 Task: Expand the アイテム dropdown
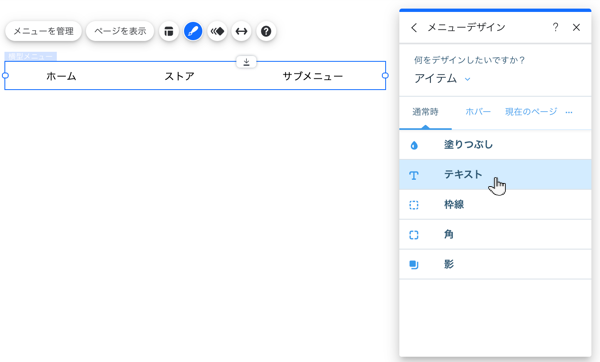point(442,78)
